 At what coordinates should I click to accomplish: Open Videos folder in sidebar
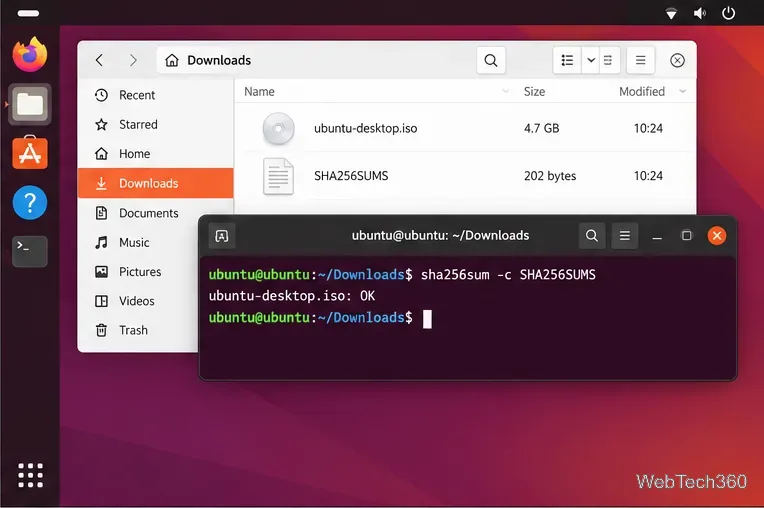point(138,301)
